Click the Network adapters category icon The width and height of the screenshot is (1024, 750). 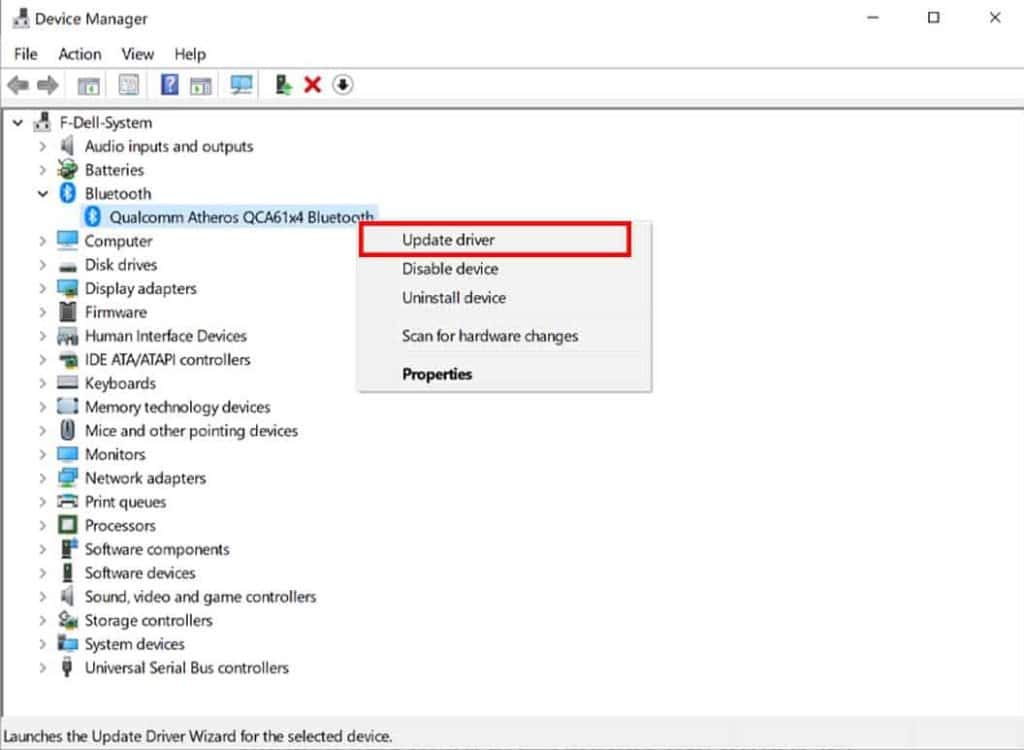[x=67, y=478]
